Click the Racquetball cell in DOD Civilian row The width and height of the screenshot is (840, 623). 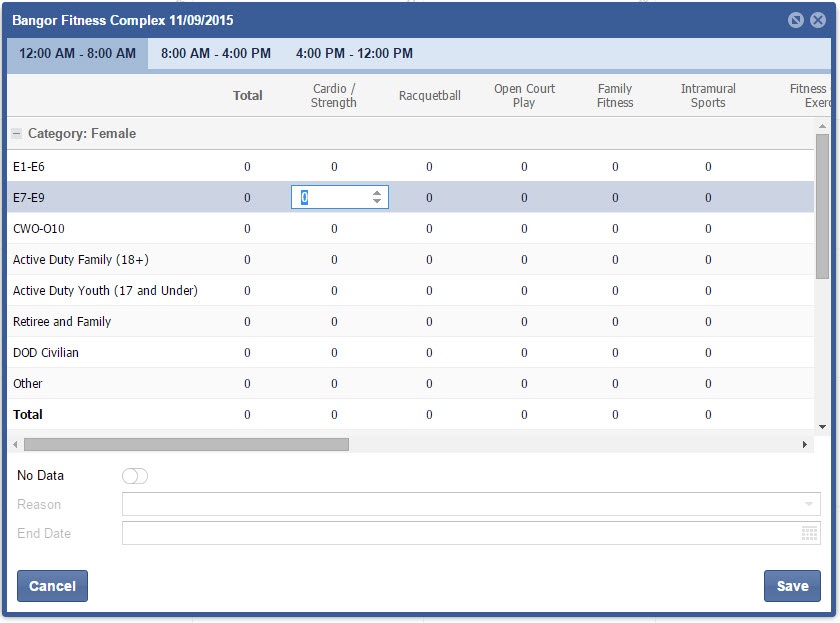click(429, 353)
